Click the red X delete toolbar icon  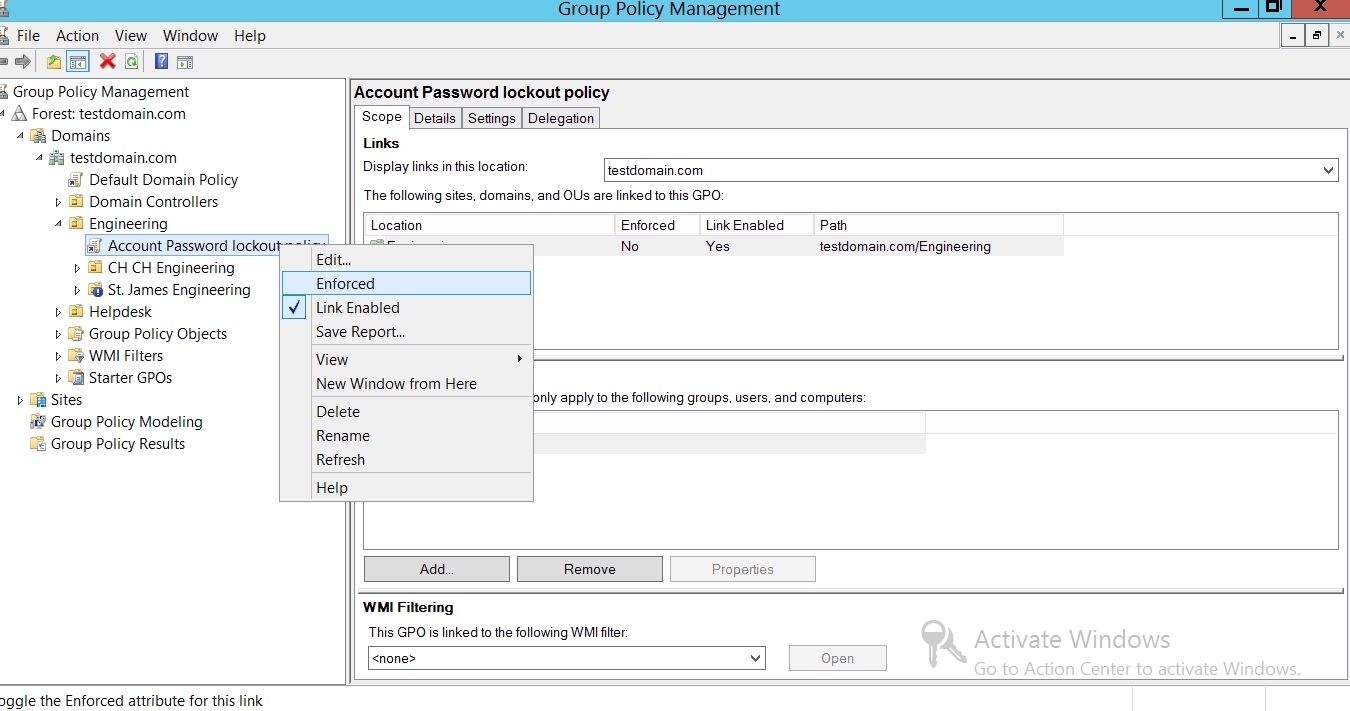(x=107, y=62)
